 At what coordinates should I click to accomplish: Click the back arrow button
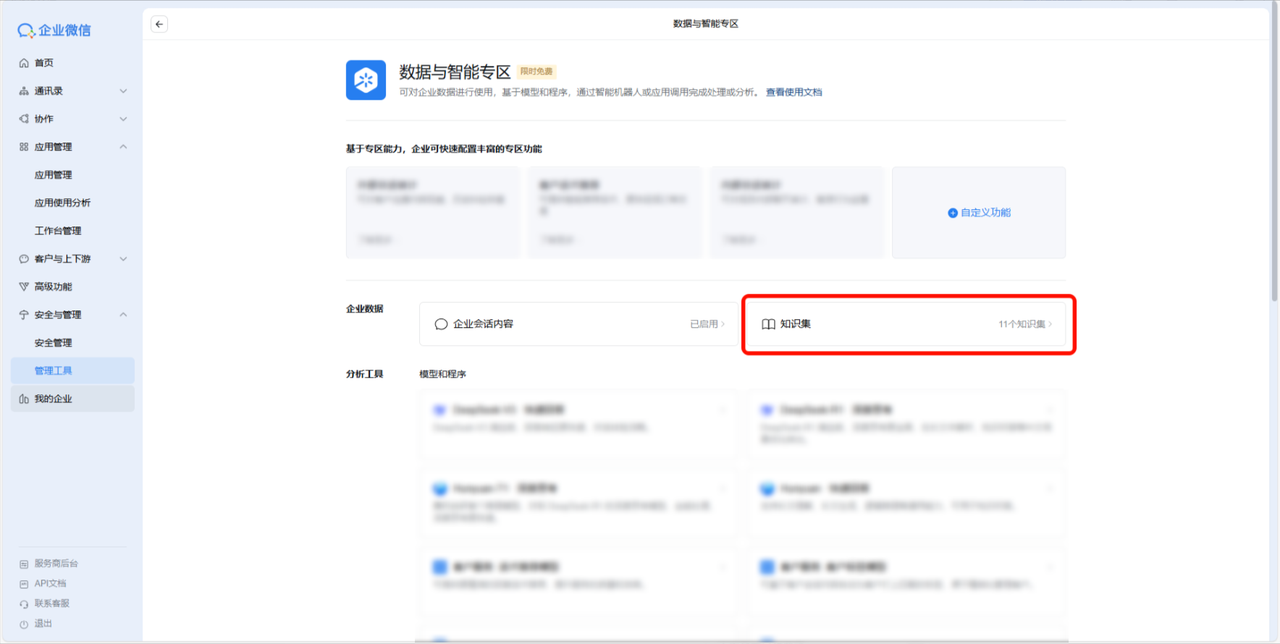[159, 24]
